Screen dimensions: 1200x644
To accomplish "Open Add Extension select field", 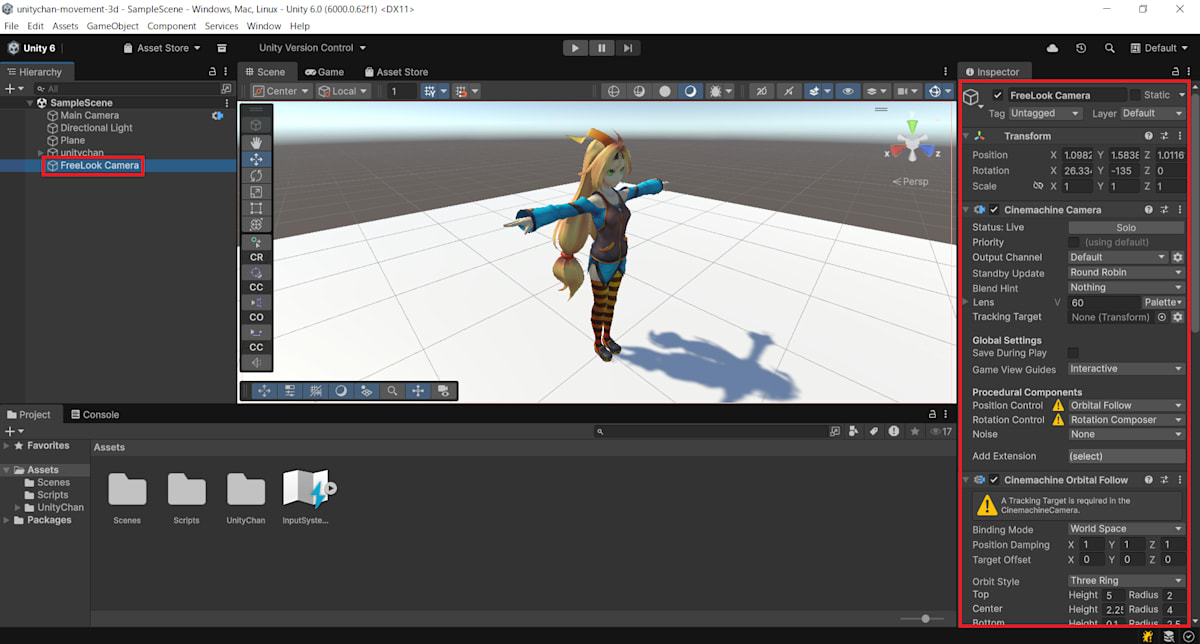I will (1126, 456).
